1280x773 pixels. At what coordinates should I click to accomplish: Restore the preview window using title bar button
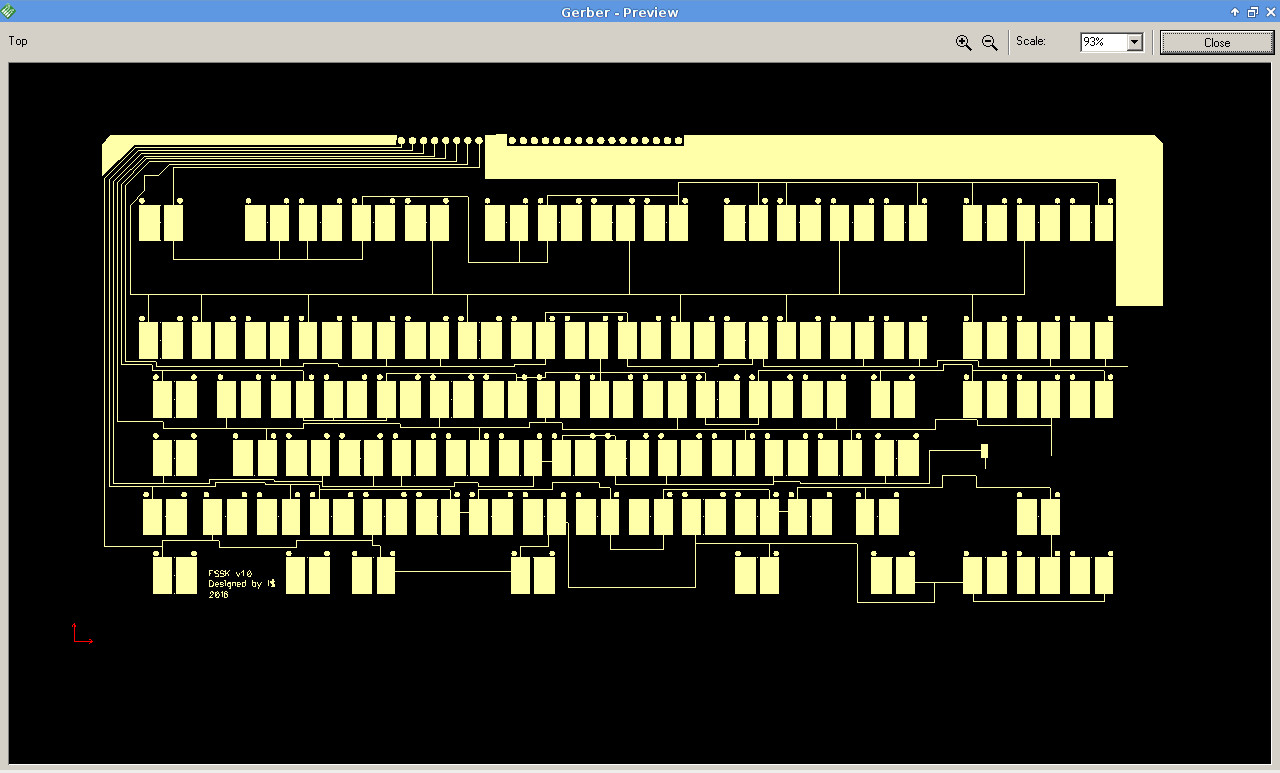[1252, 12]
